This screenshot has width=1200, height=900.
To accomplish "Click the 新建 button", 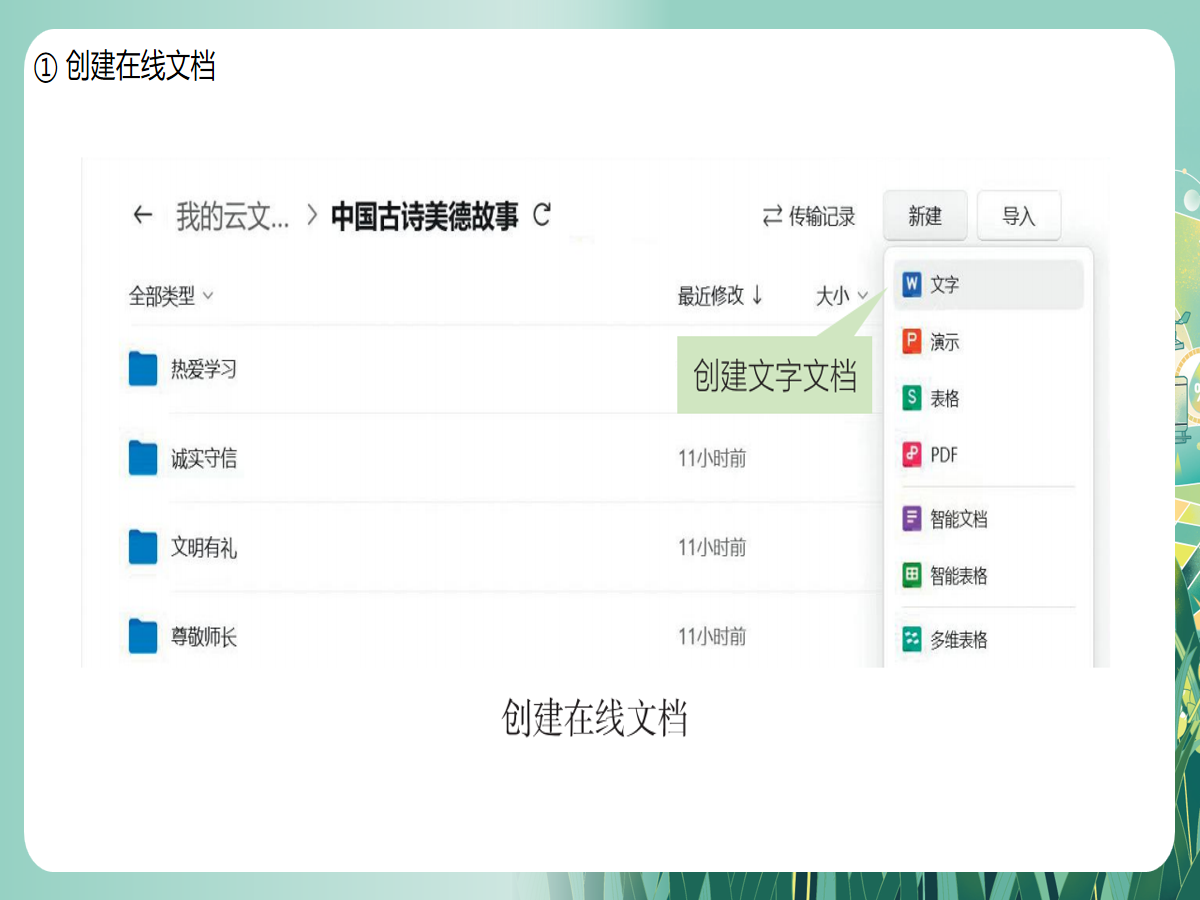I will click(x=925, y=216).
